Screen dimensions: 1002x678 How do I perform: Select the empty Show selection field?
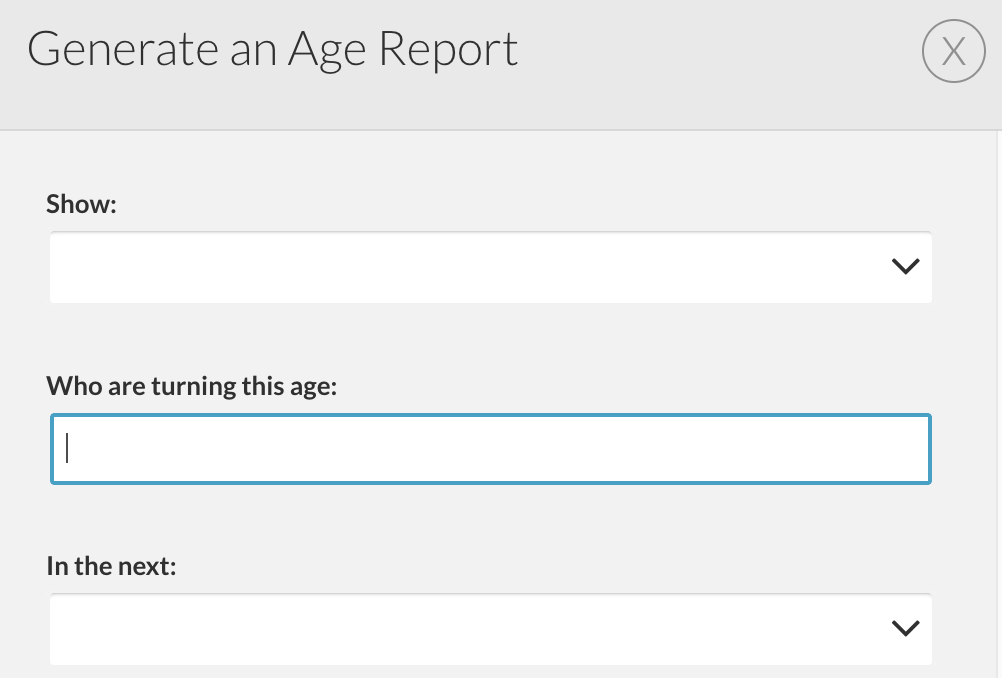pos(491,267)
